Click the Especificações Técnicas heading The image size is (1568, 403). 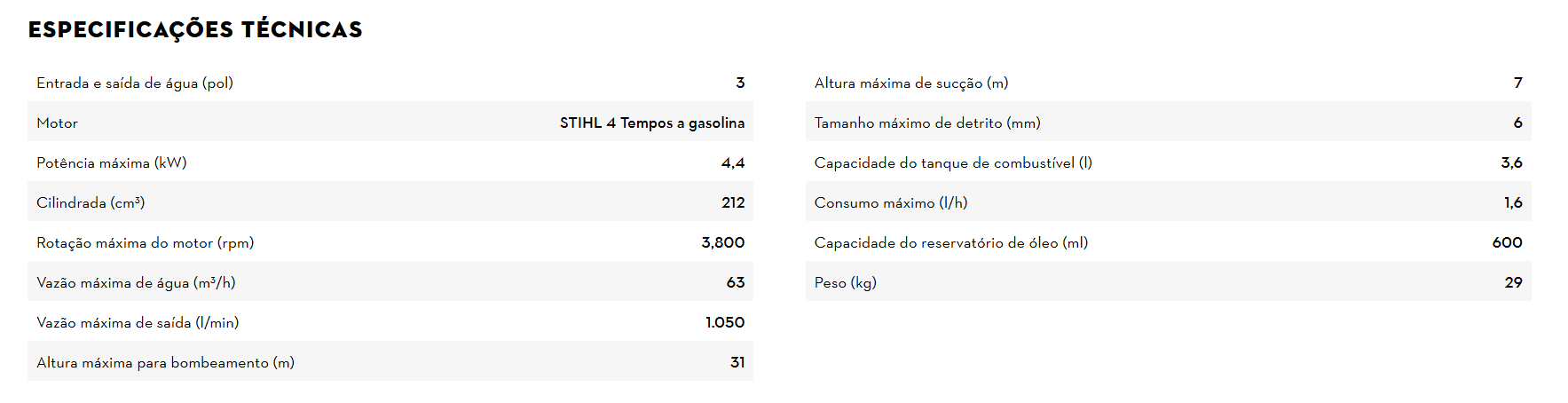(x=195, y=30)
